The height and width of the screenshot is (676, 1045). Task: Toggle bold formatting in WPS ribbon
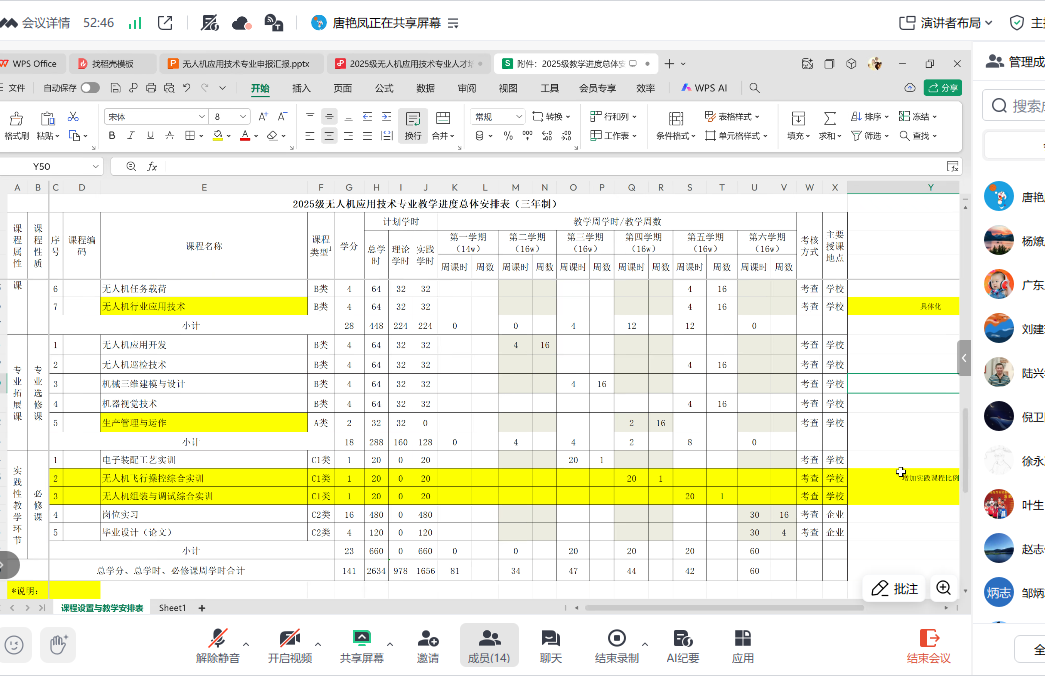112,136
